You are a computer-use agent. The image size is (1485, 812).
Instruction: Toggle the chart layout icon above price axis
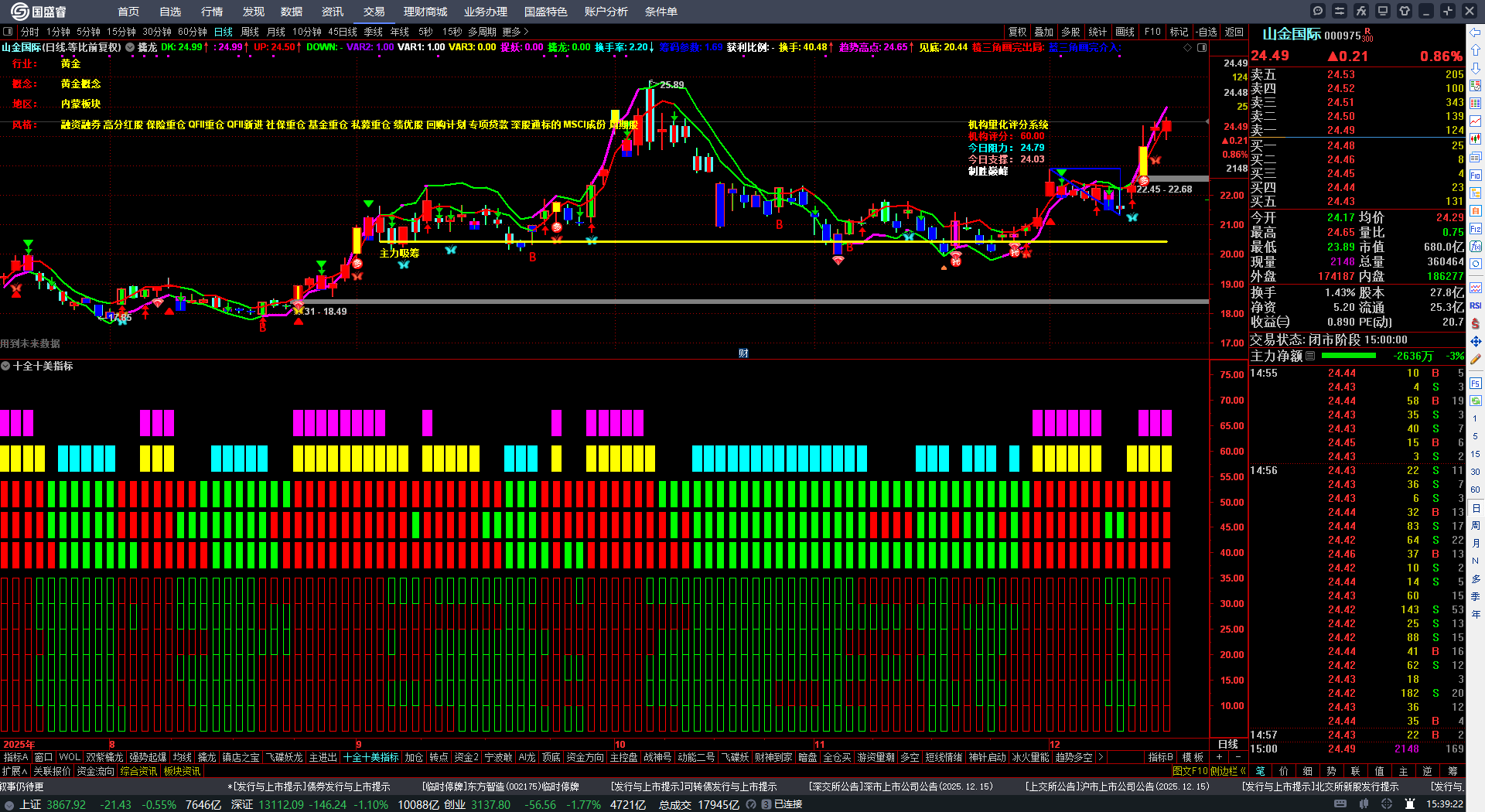click(x=1202, y=48)
